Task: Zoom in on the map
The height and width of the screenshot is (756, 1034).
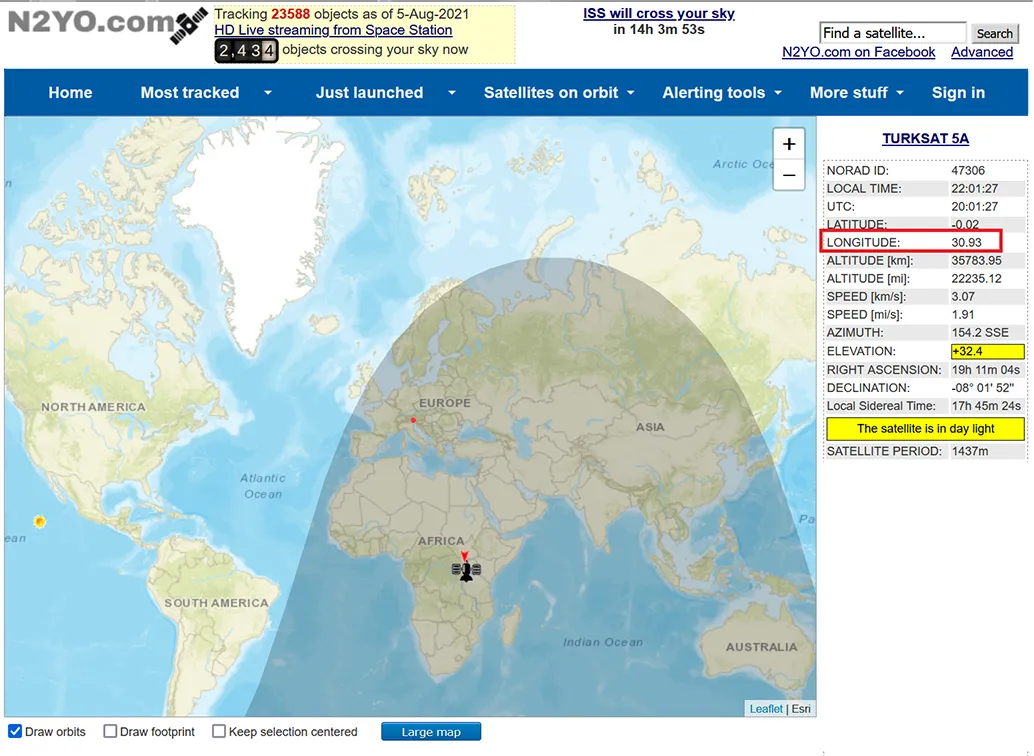Action: (x=789, y=144)
